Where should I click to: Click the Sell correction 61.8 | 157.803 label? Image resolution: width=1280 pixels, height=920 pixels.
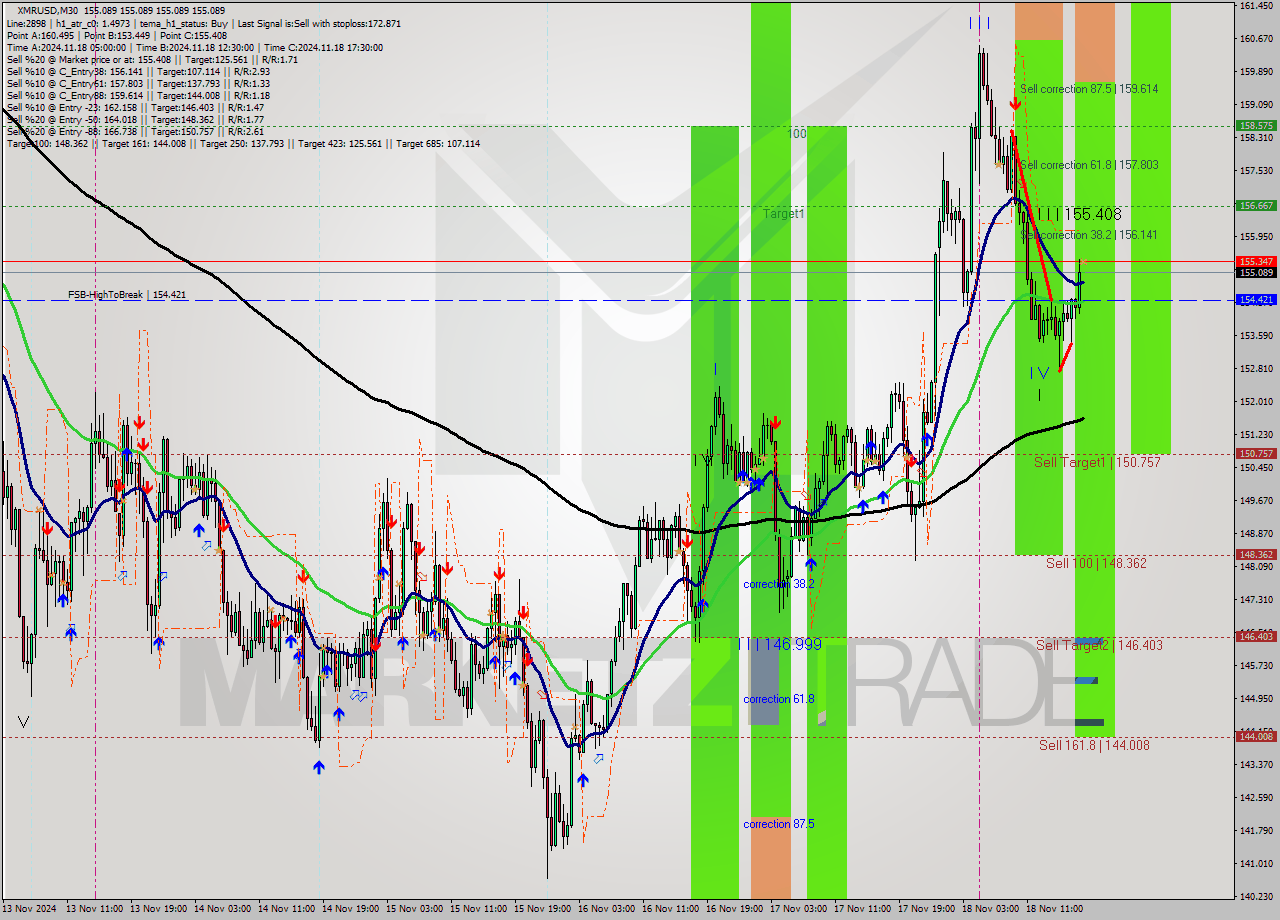[x=1089, y=165]
